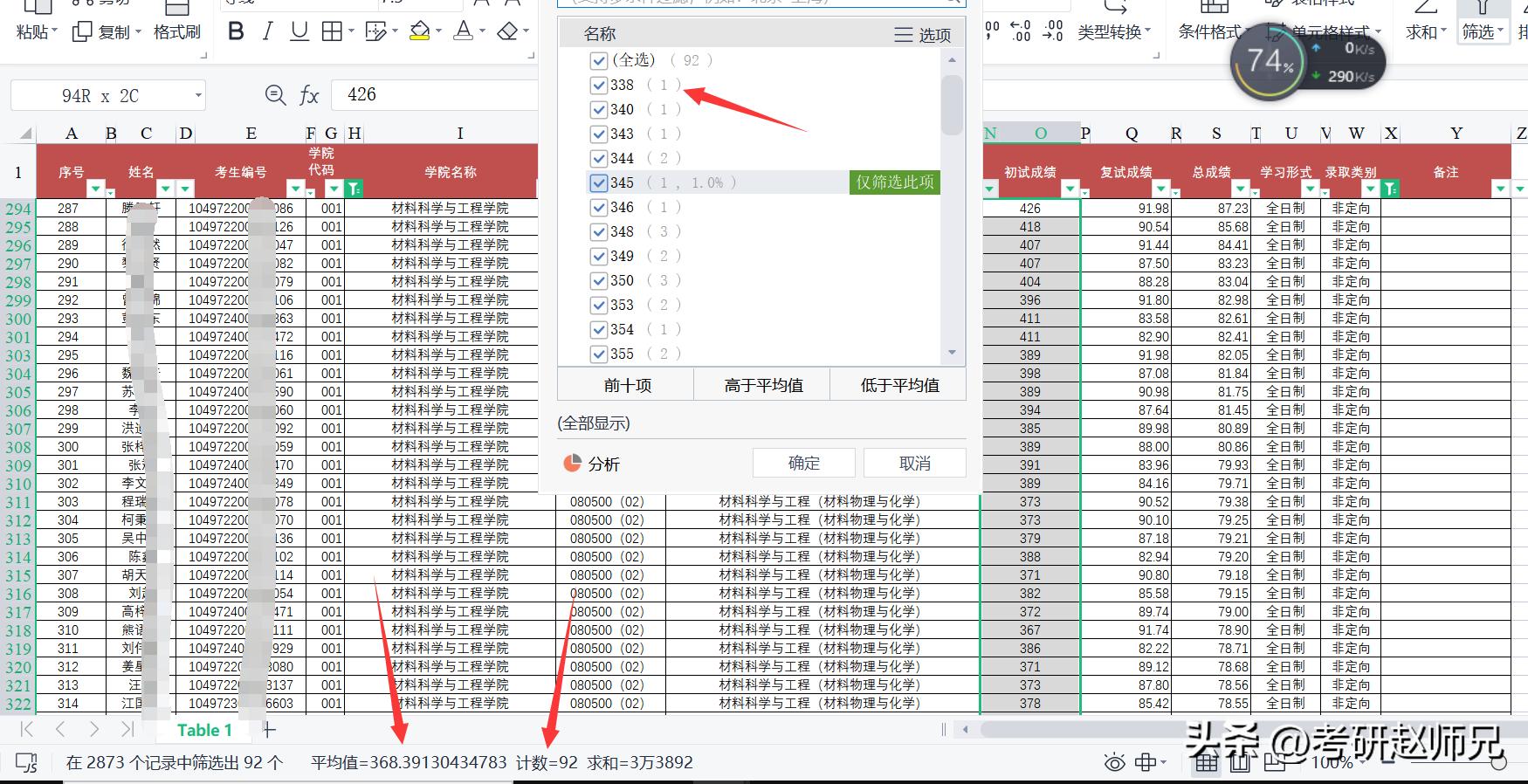Select column header I

pos(459,134)
